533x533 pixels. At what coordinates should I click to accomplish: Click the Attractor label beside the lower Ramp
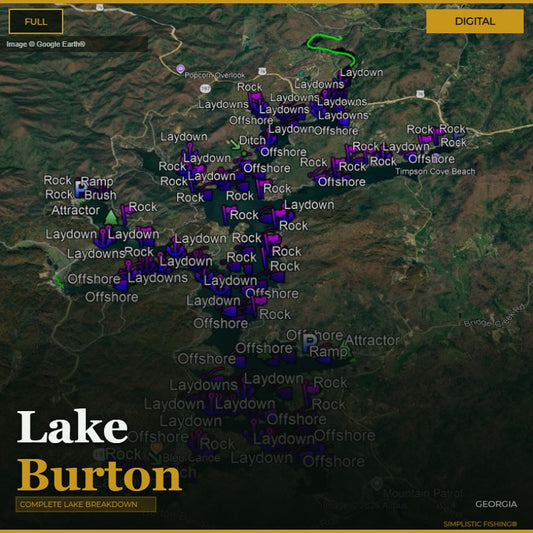click(372, 340)
